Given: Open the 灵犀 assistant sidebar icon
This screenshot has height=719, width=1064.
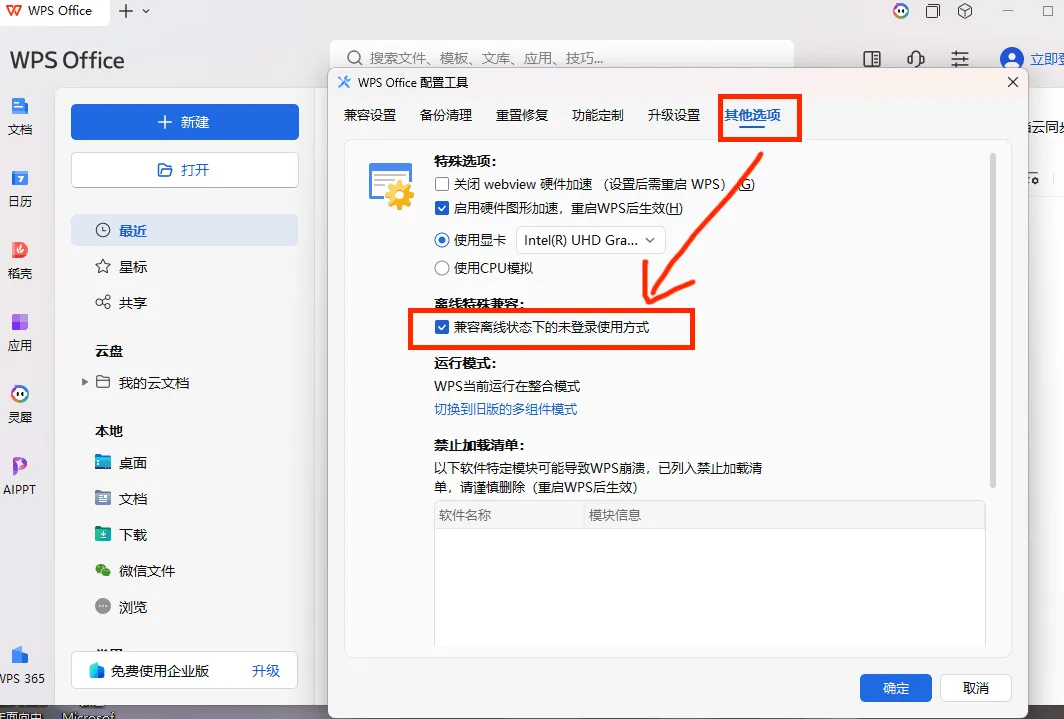Looking at the screenshot, I should [20, 404].
